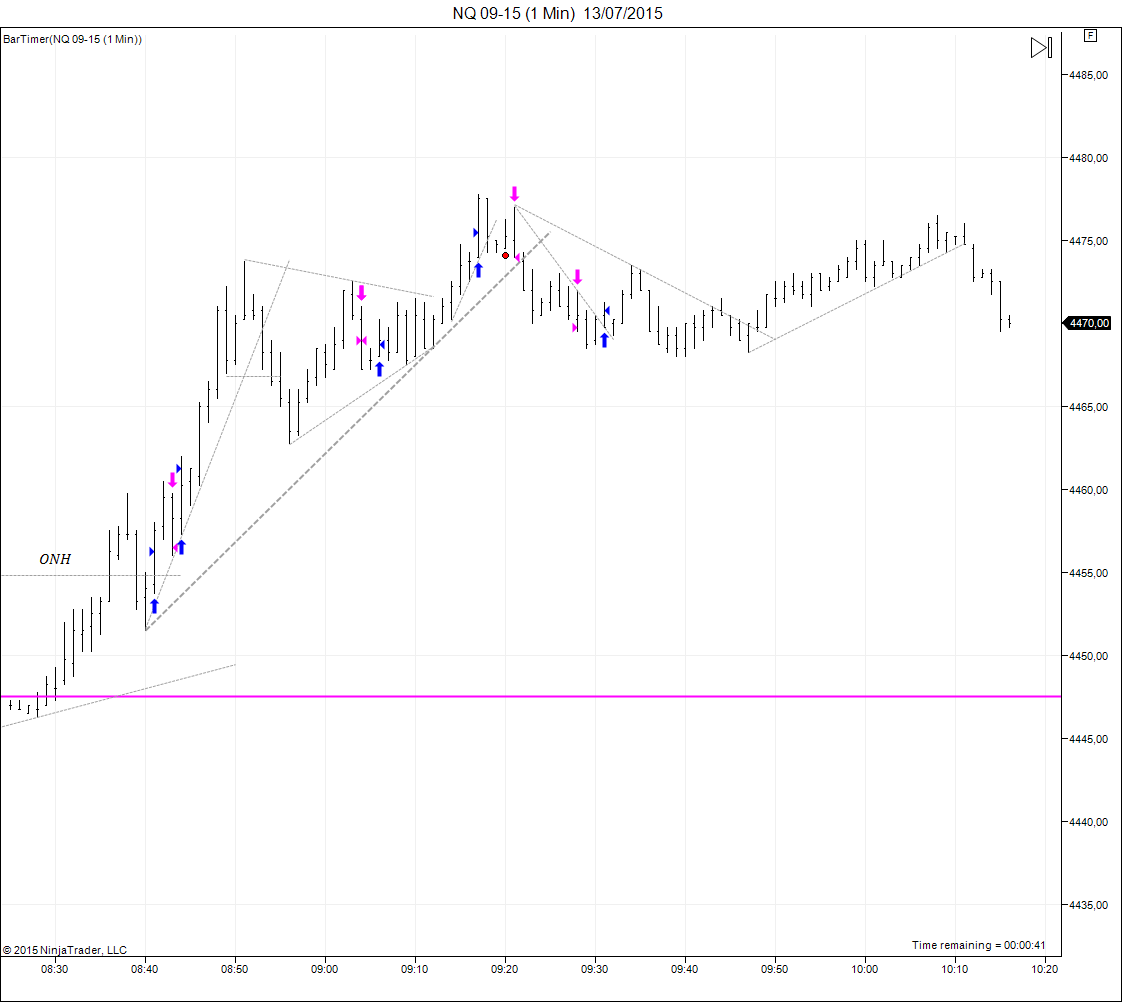Click the 4445,00 price axis label
This screenshot has width=1122, height=1002.
tap(1088, 739)
